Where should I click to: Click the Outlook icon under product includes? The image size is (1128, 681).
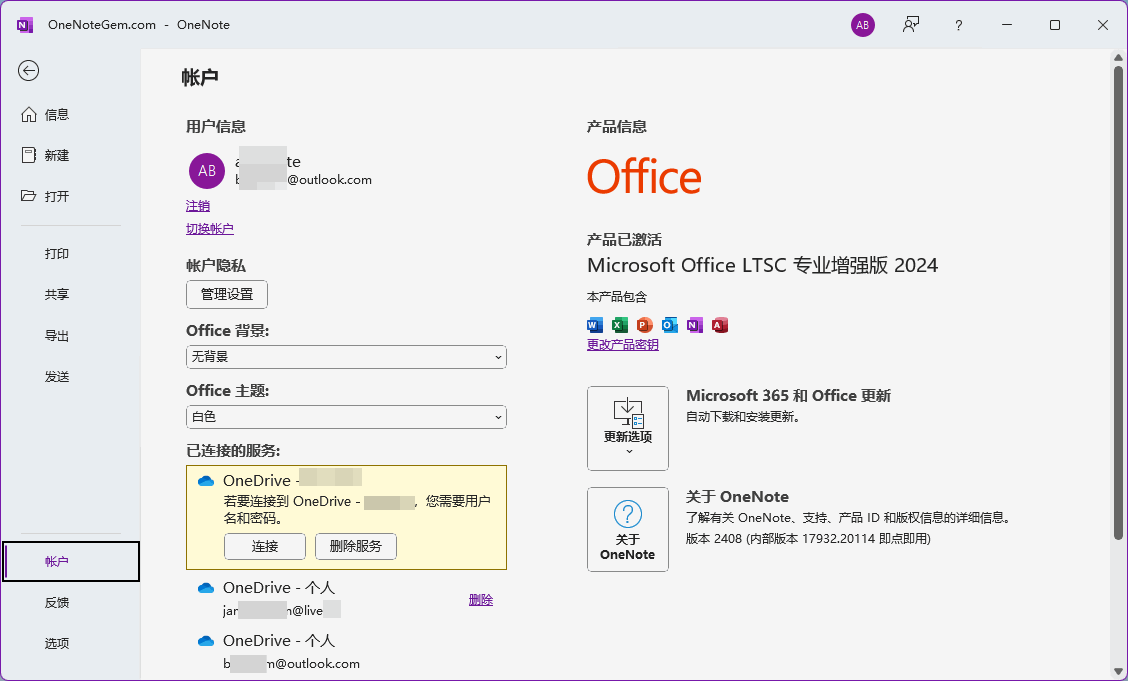click(x=670, y=325)
